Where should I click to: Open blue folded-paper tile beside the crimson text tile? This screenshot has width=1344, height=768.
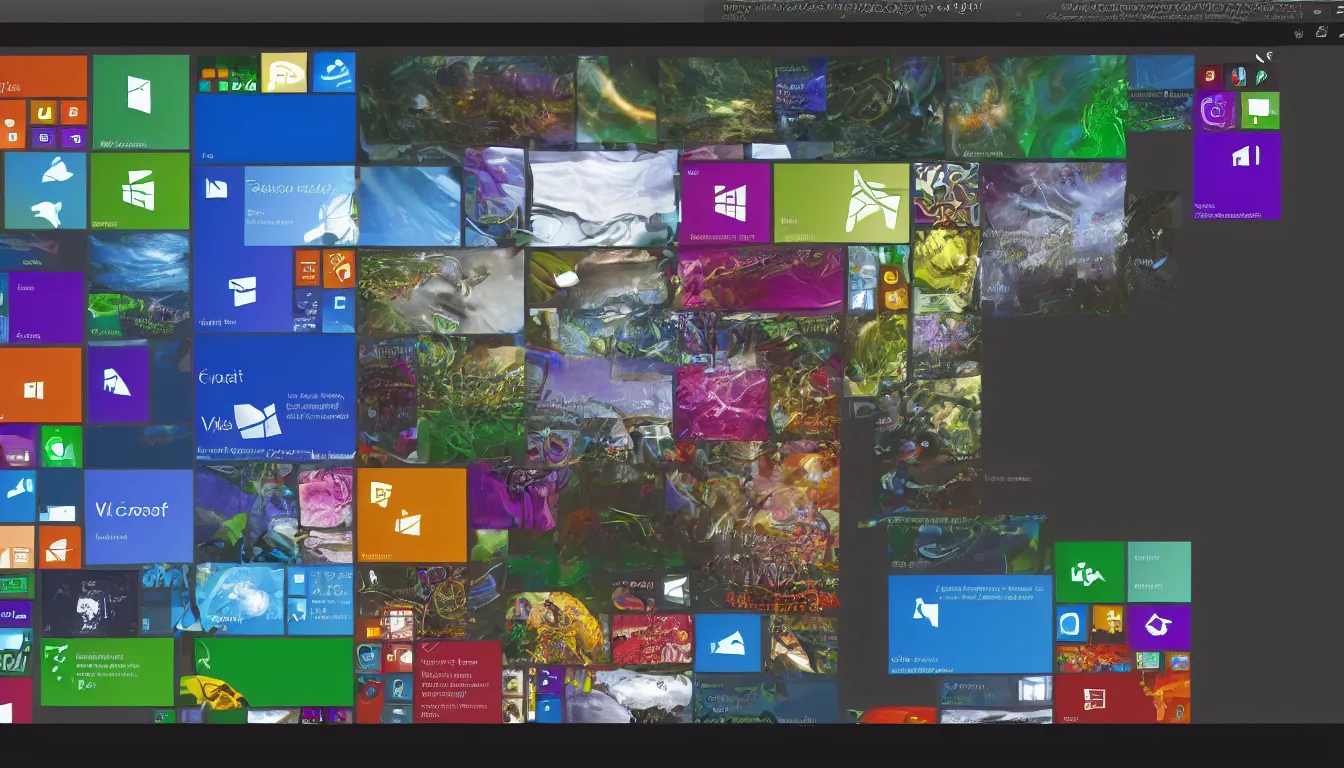click(727, 642)
